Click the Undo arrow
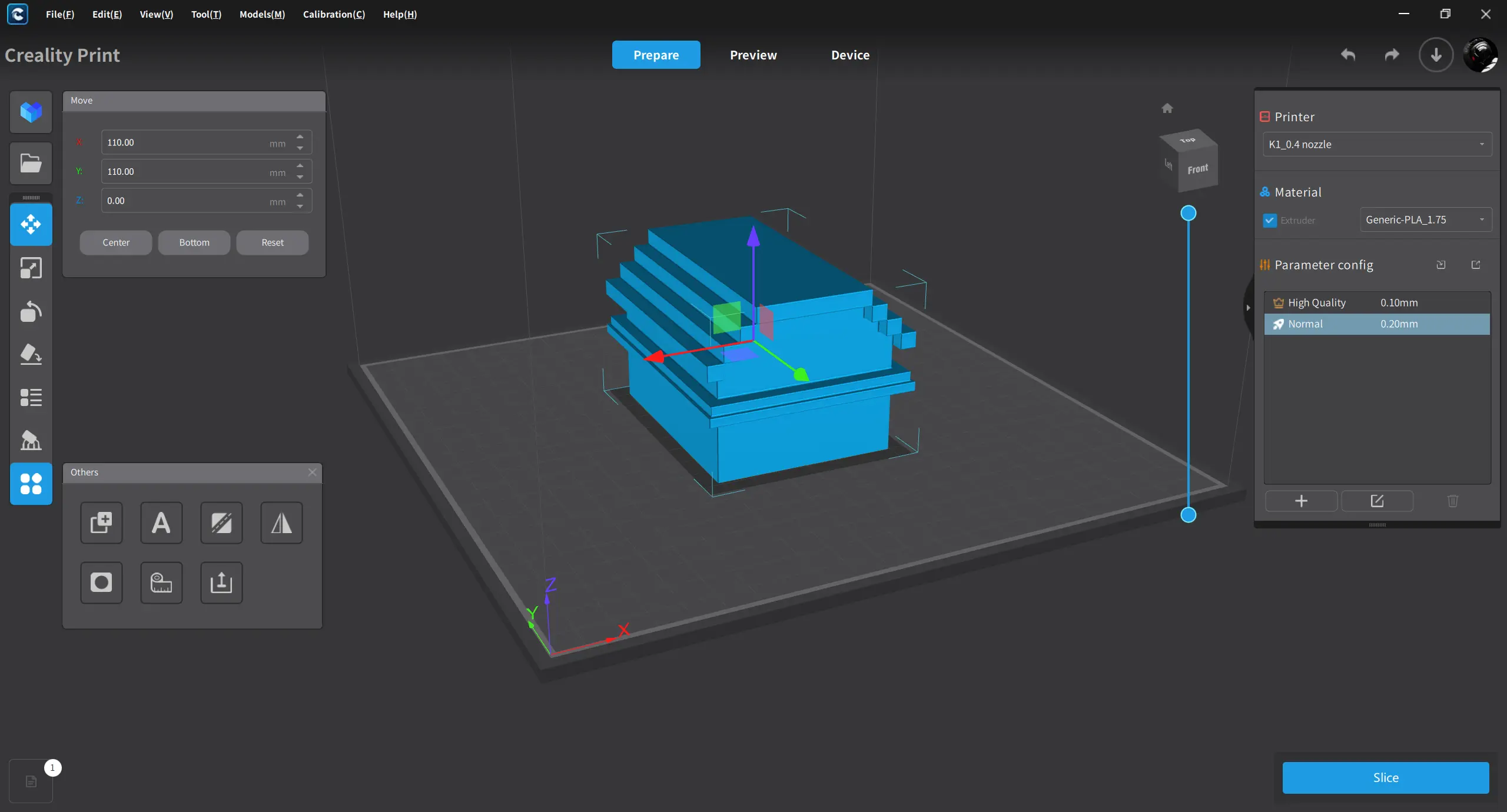 (x=1348, y=55)
